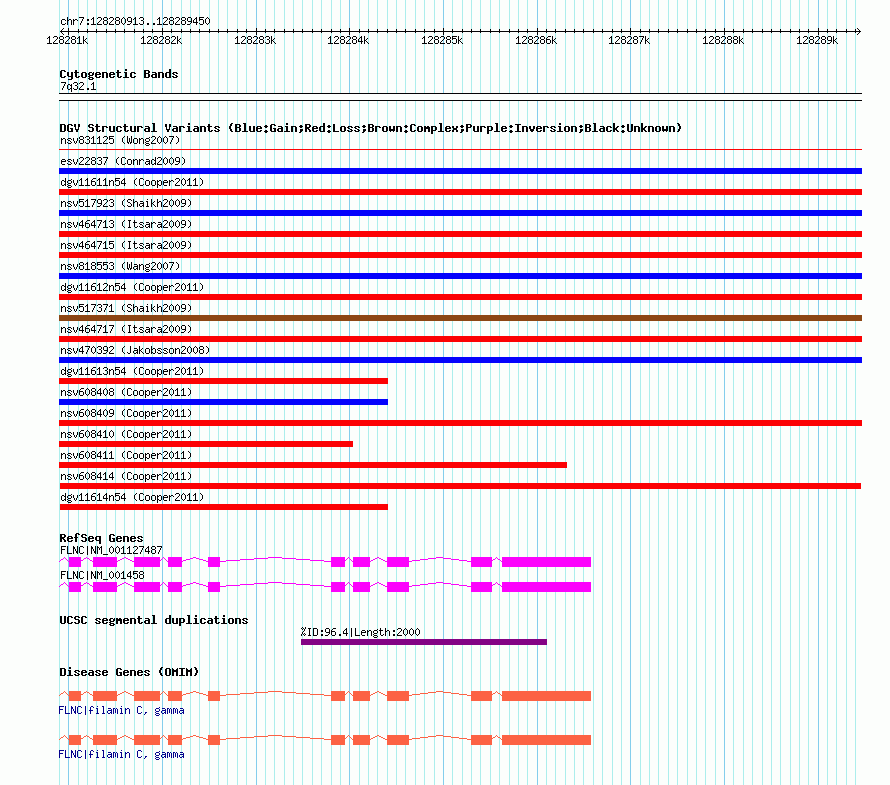
Task: Click the 128285k ruler tick label
Action: [442, 40]
